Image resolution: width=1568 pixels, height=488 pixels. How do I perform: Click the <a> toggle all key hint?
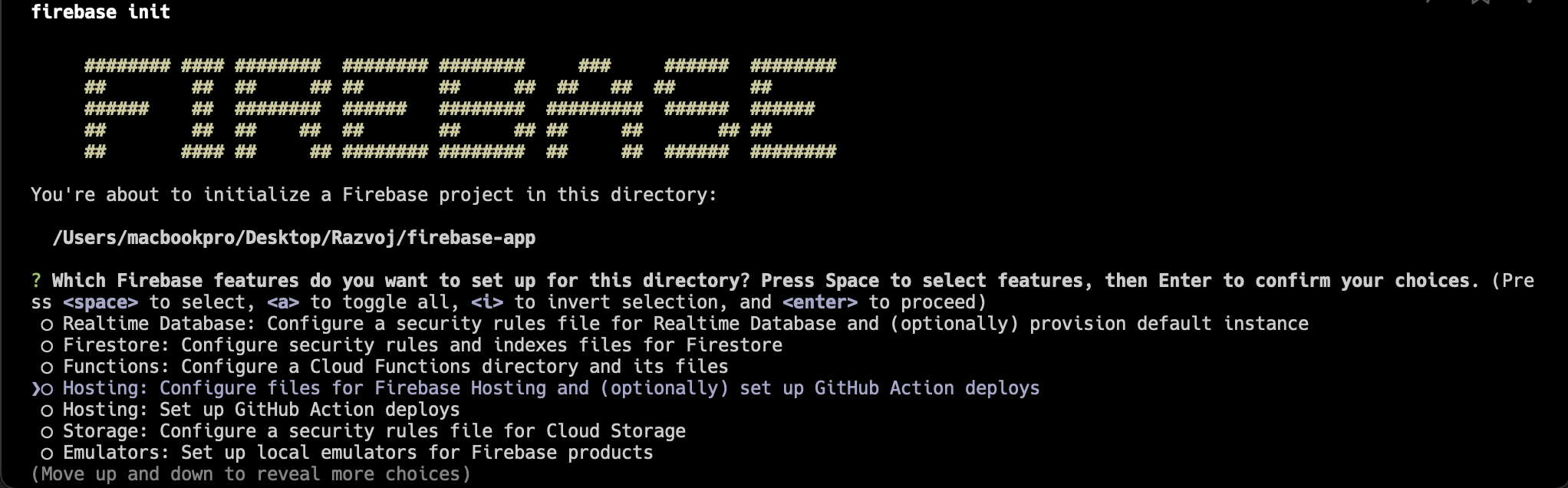point(283,302)
